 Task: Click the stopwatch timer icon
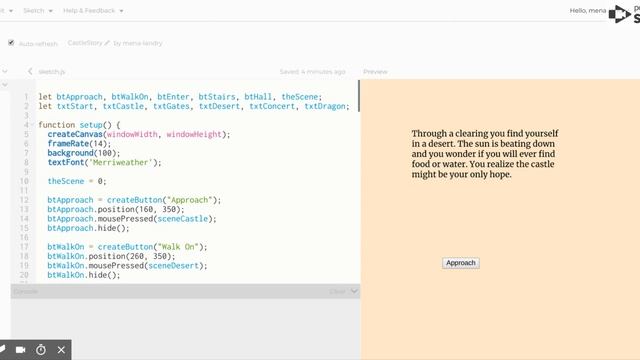pos(41,350)
